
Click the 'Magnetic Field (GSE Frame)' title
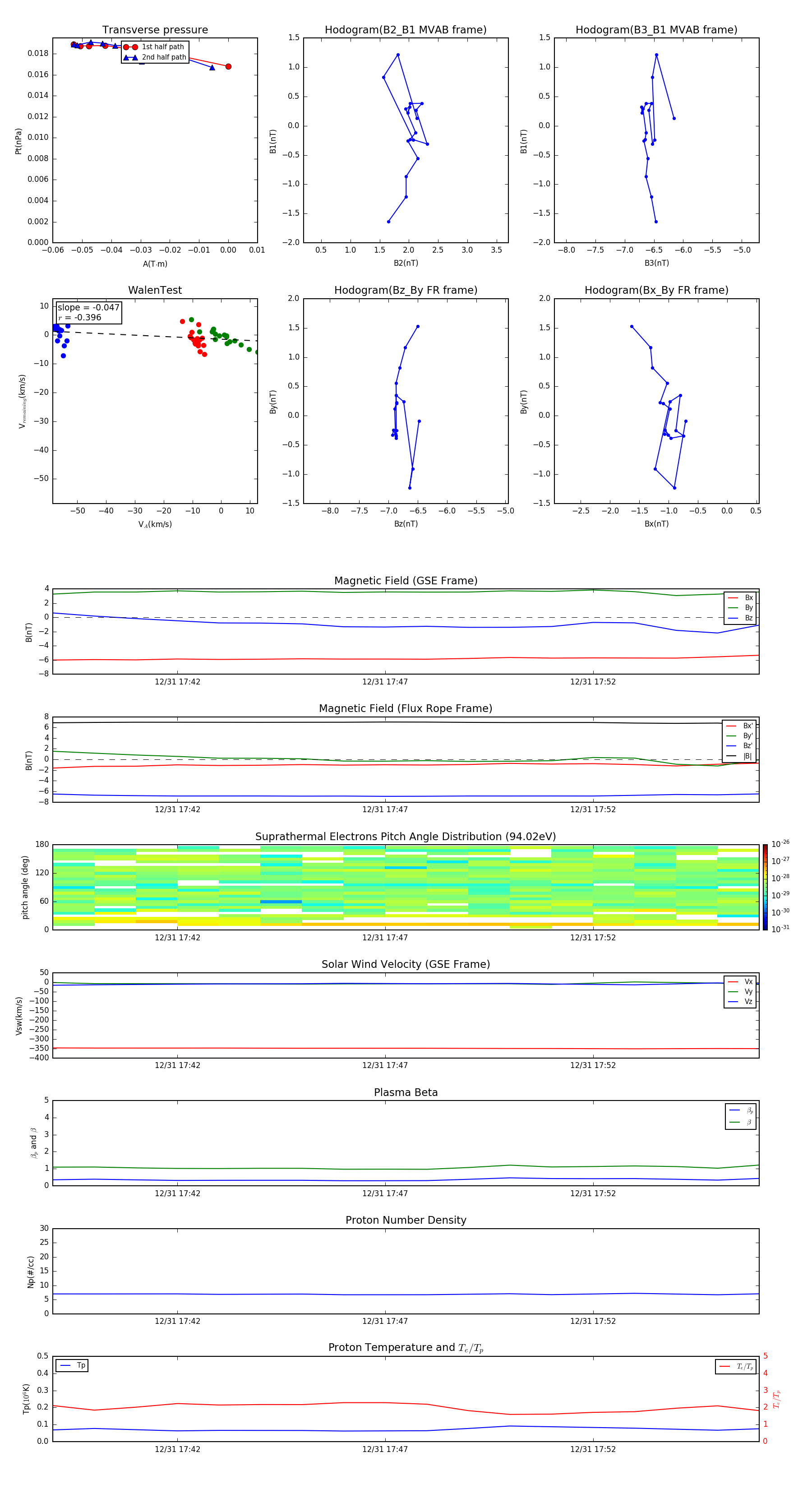click(406, 581)
